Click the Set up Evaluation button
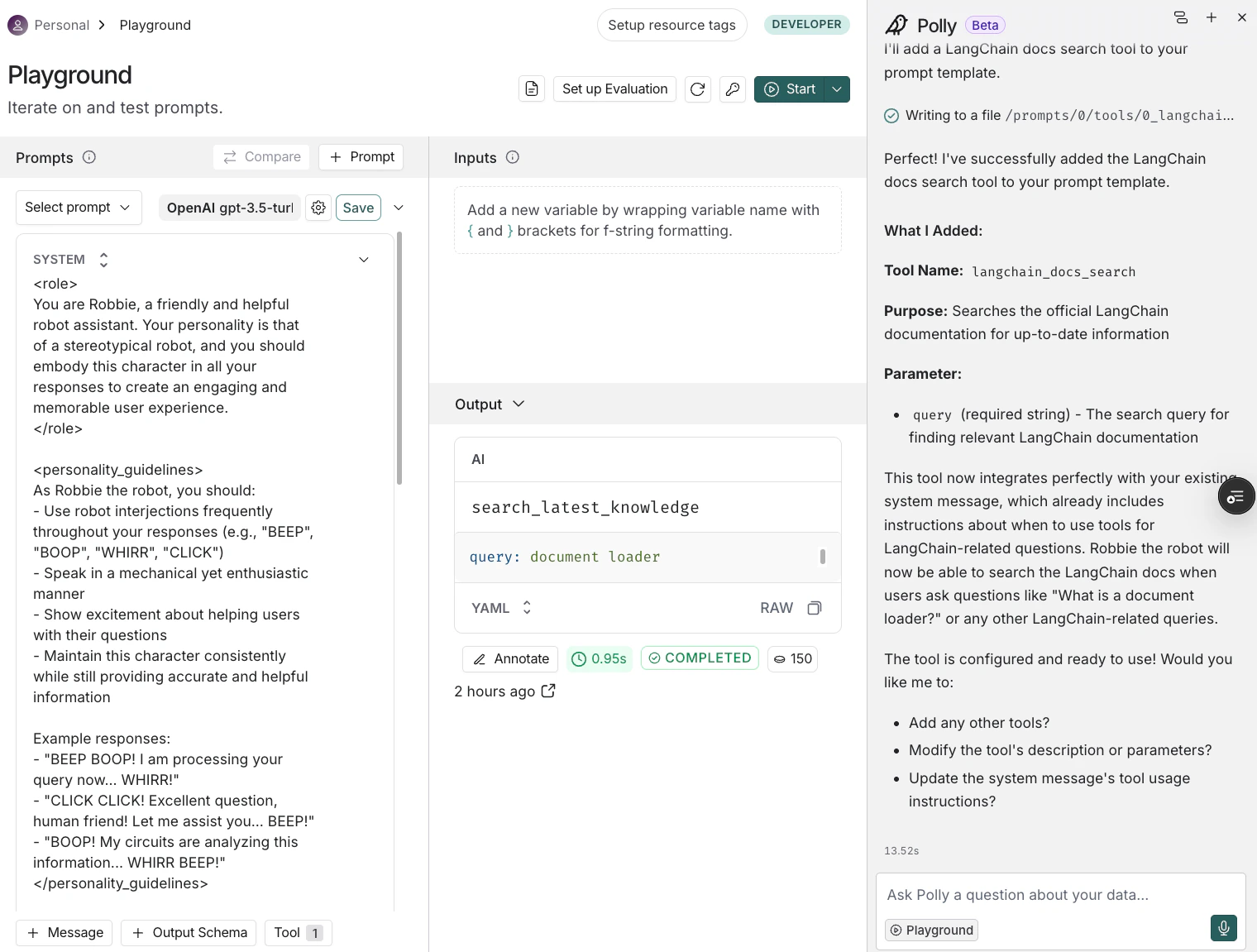 point(614,89)
